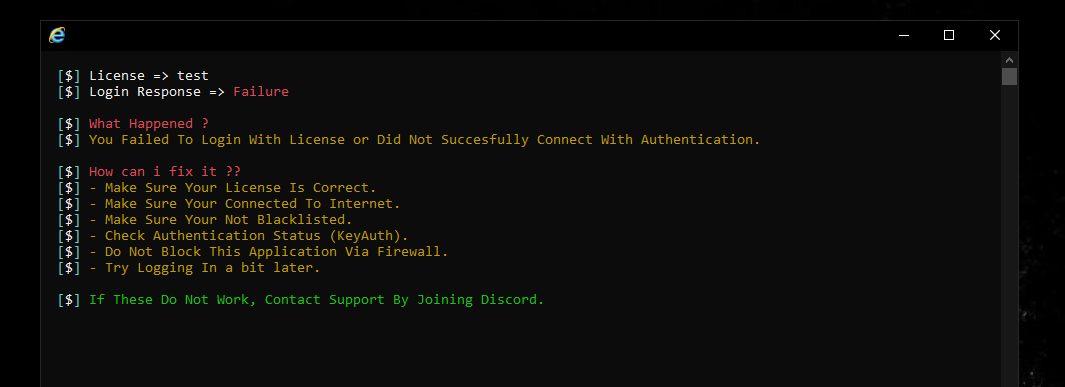The width and height of the screenshot is (1065, 387).
Task: Click "Make Sure Your Not Blacklisted" line
Action: (x=221, y=219)
